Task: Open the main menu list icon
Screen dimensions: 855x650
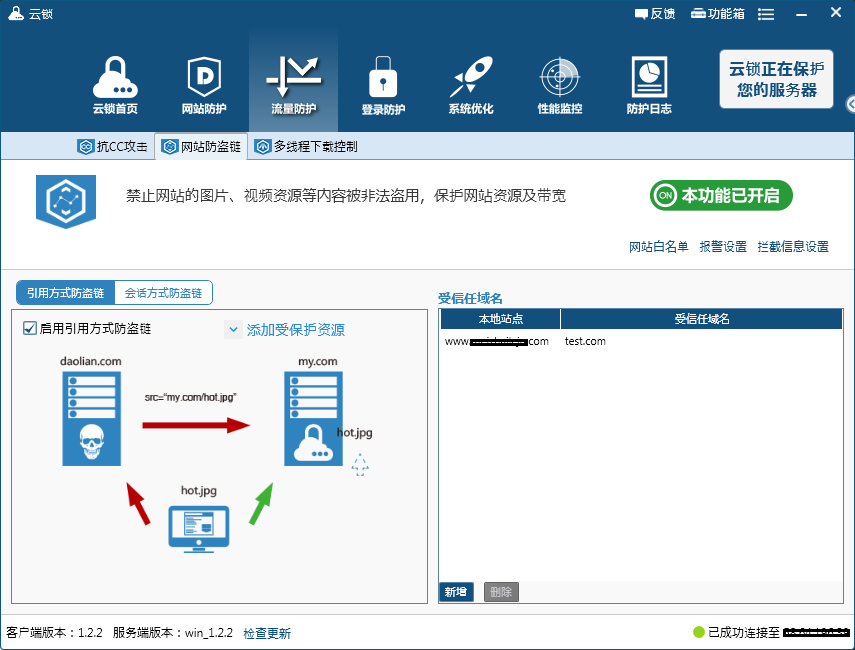Action: (x=766, y=14)
